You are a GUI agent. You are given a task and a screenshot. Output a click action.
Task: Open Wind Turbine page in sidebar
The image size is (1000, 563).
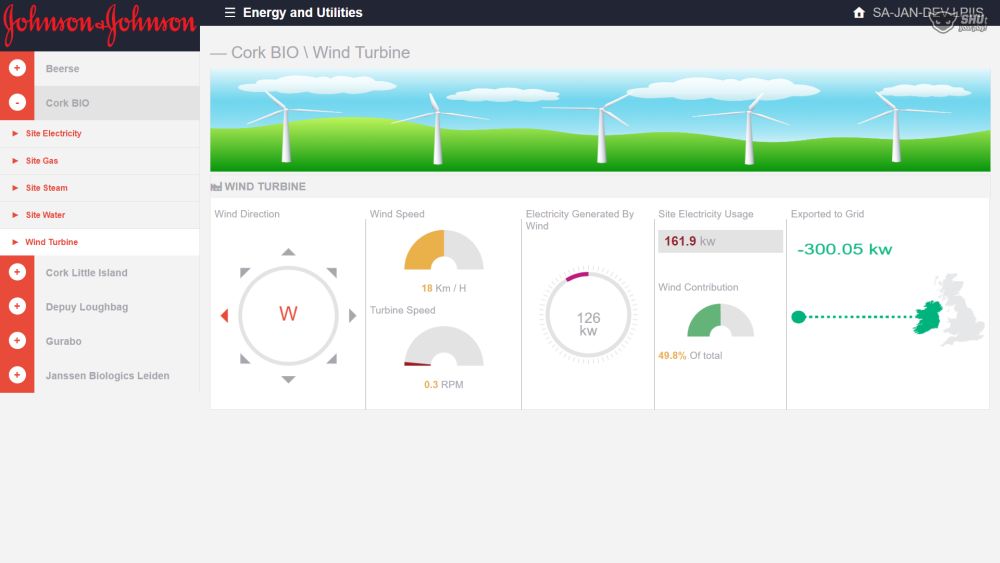[52, 242]
